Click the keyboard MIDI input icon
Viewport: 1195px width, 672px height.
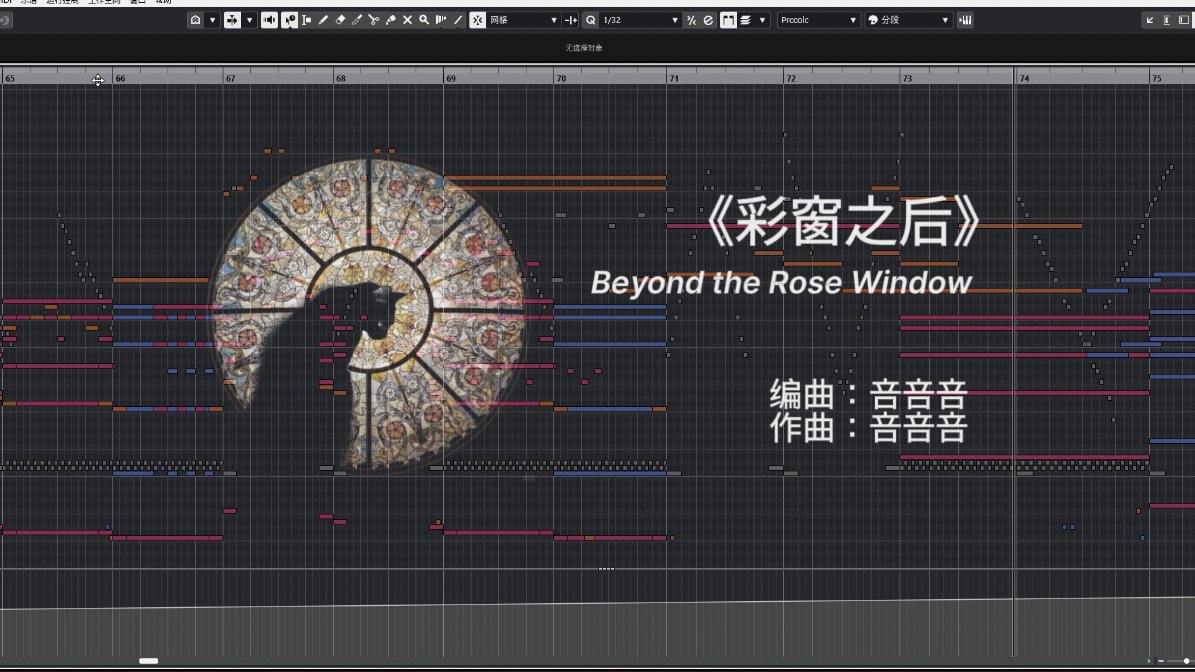966,21
